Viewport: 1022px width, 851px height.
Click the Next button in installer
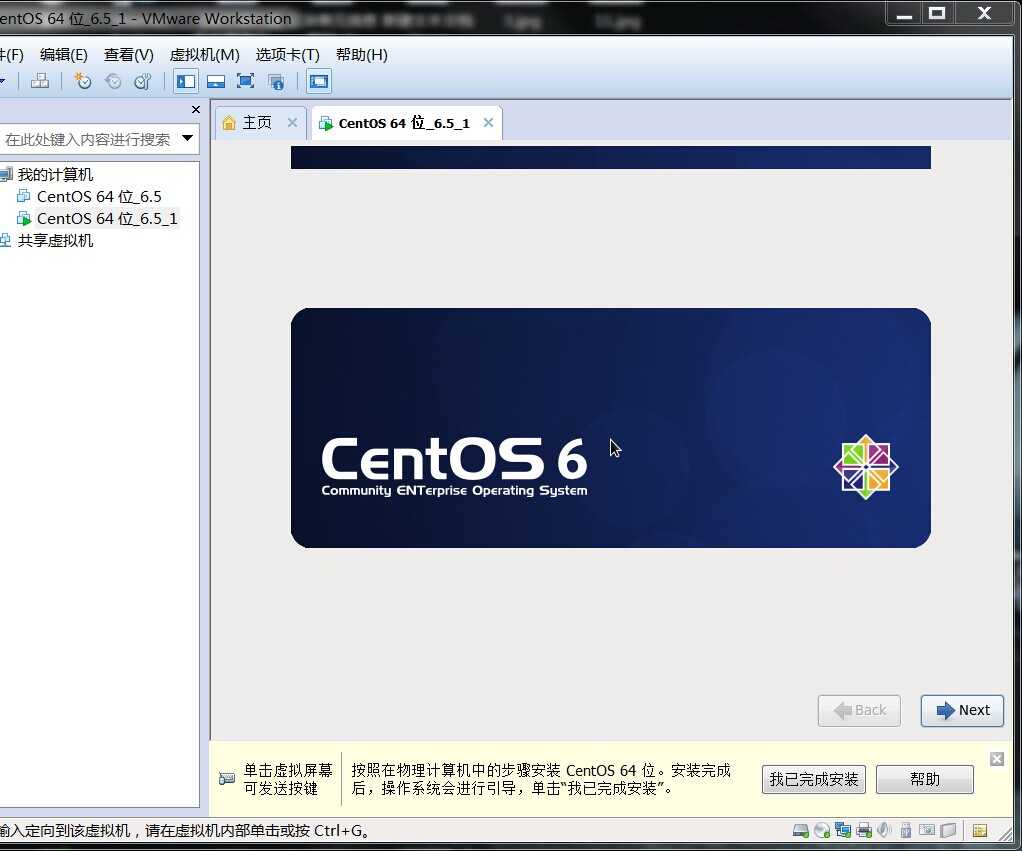click(x=962, y=710)
